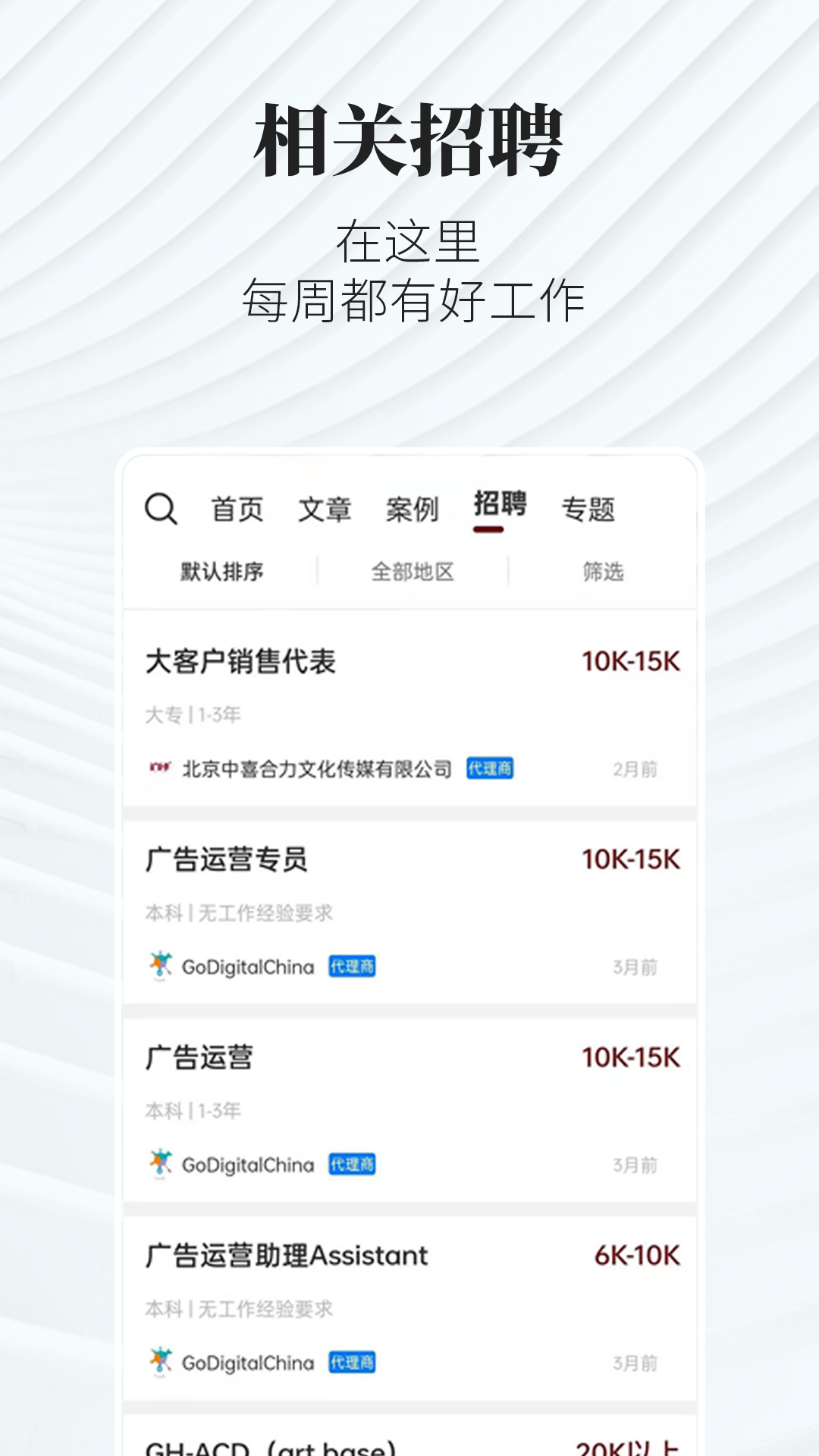The image size is (819, 1456).
Task: Open the 广告运营助理Assistant job posting
Action: [x=409, y=1308]
